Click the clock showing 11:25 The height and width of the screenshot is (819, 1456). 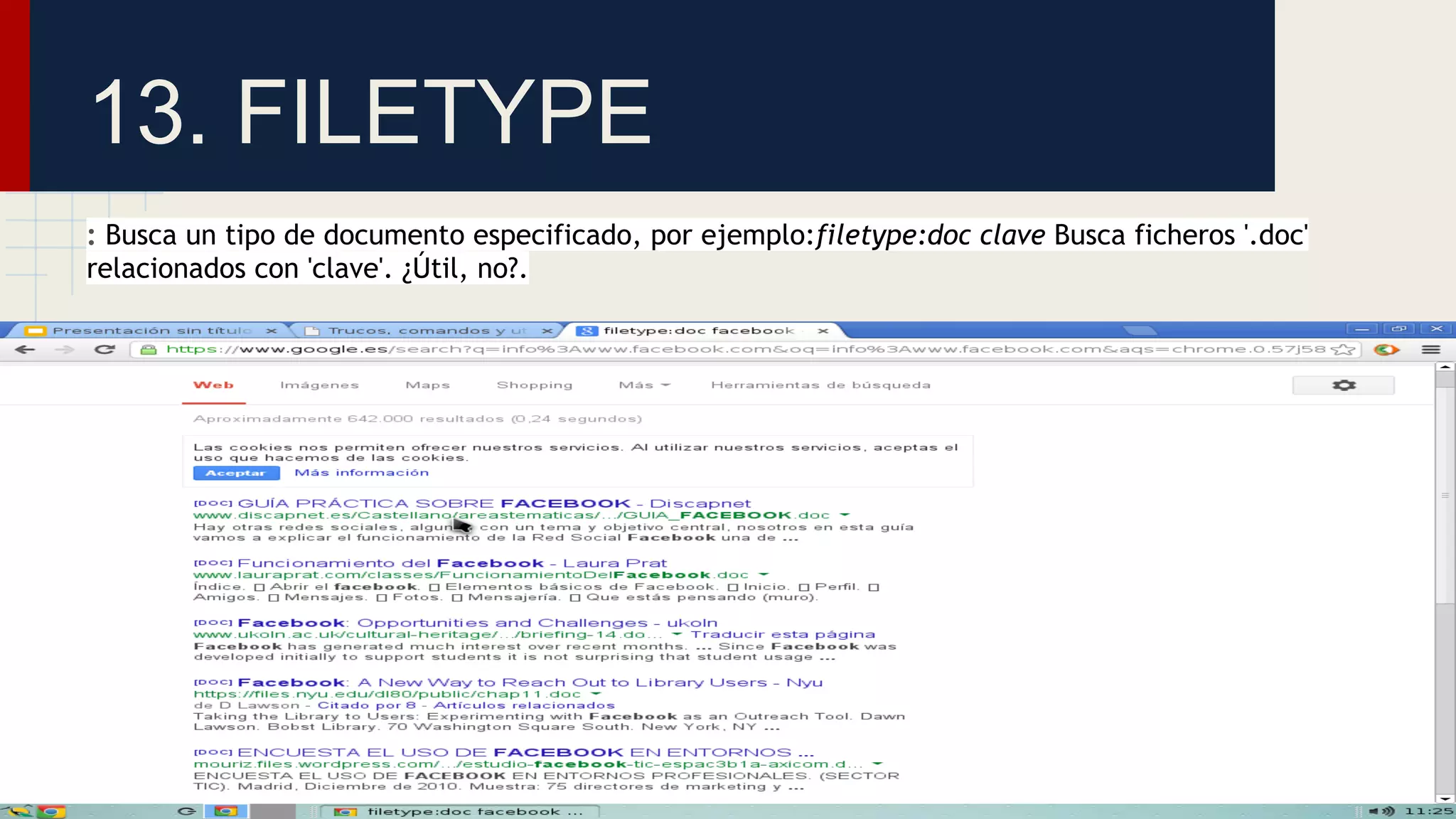point(1428,811)
